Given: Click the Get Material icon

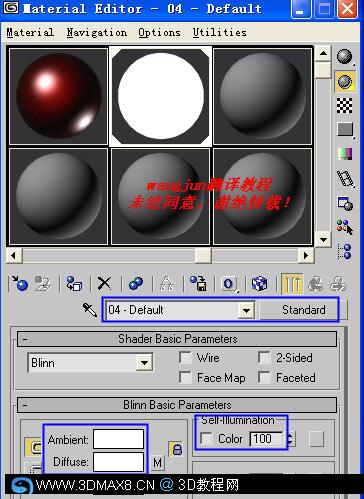Looking at the screenshot, I should (x=20, y=284).
